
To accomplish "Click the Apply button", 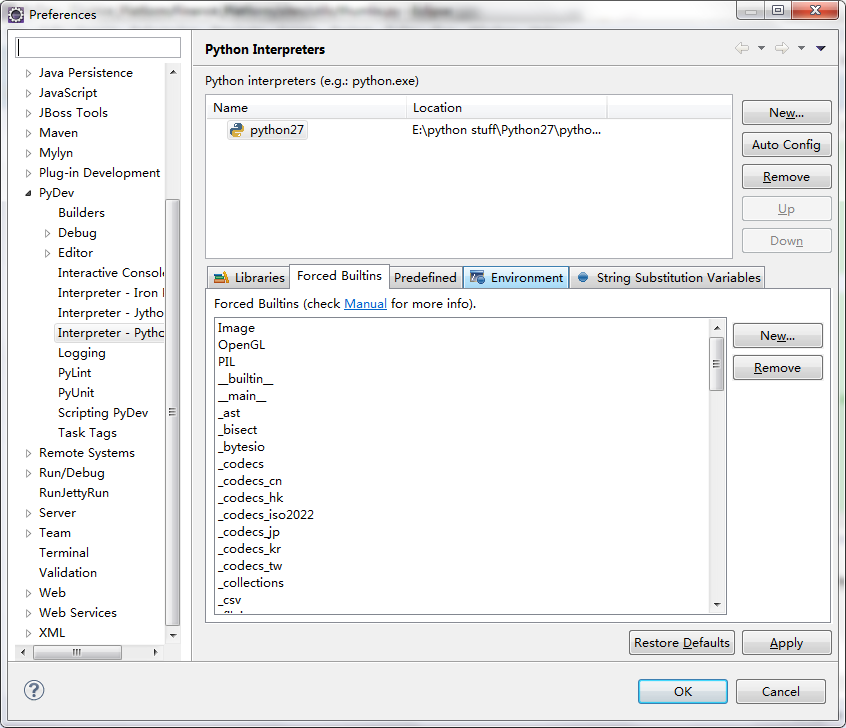I will 787,643.
